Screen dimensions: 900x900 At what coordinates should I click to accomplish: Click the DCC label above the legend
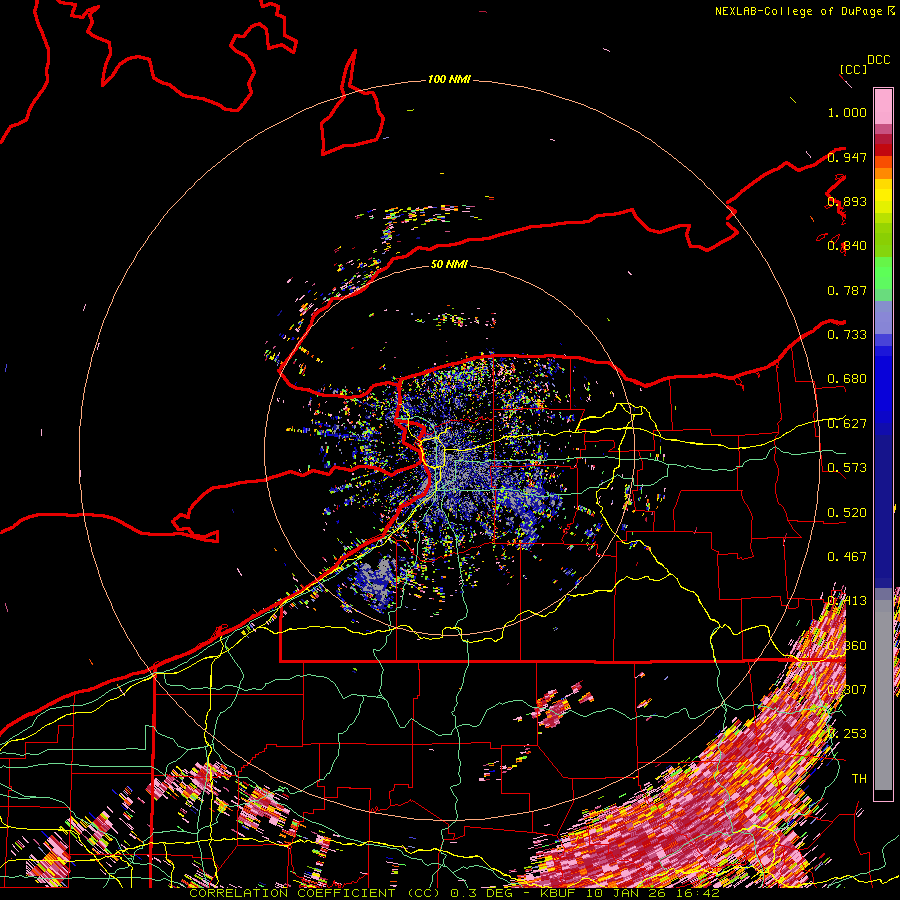click(x=878, y=60)
